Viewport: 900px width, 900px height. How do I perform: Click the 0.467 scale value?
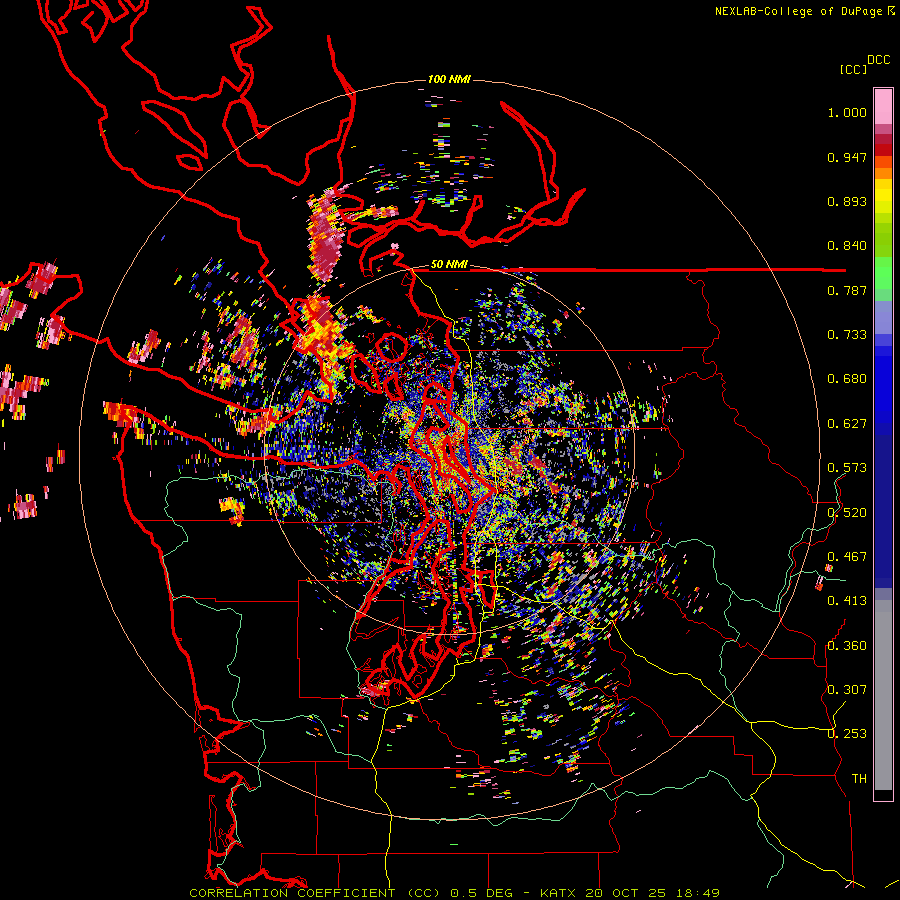point(847,556)
